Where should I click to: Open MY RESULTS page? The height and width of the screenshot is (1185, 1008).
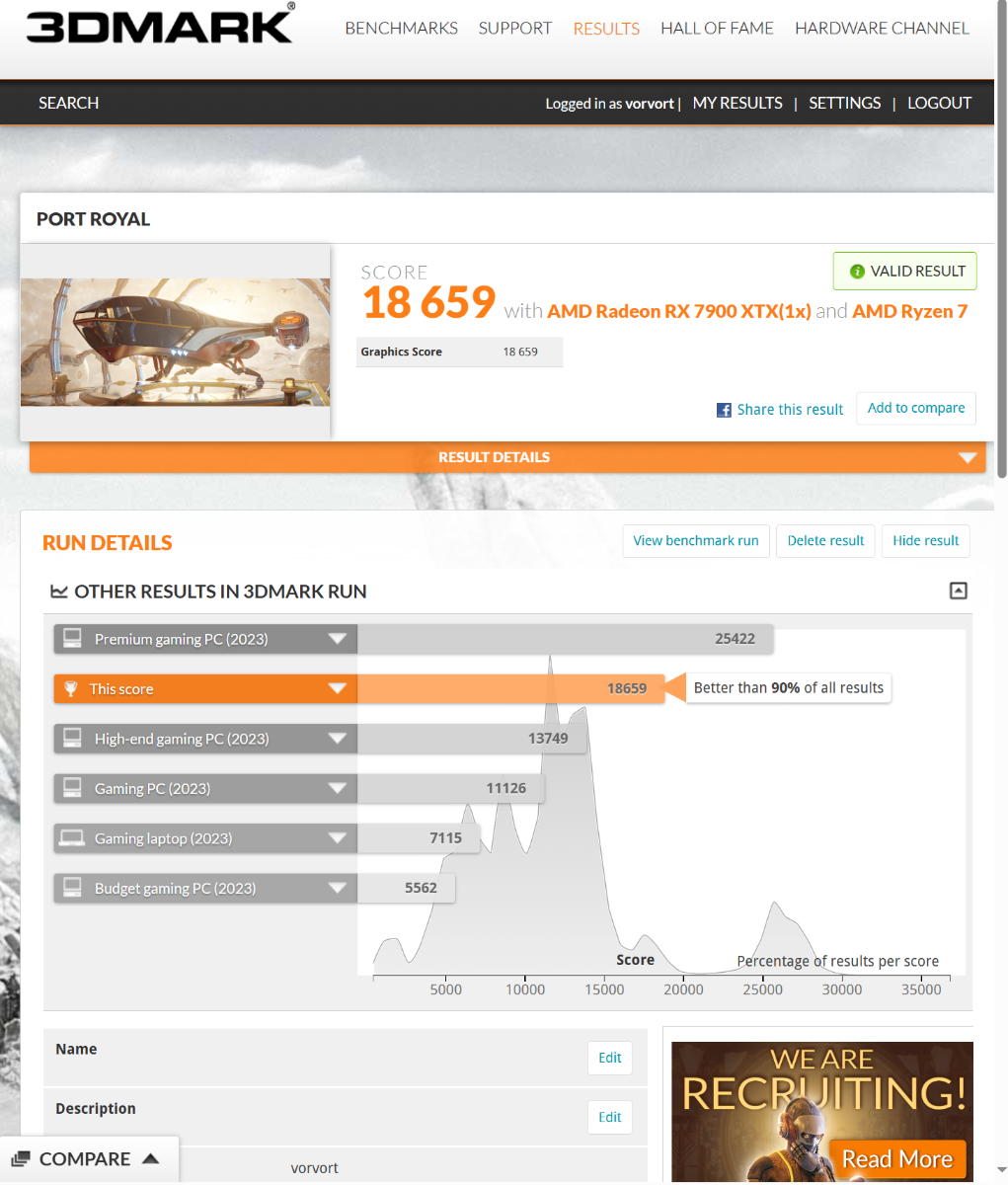tap(737, 103)
